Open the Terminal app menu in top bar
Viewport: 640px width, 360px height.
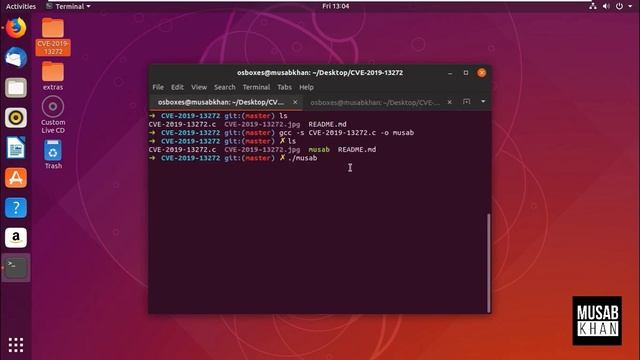[68, 6]
